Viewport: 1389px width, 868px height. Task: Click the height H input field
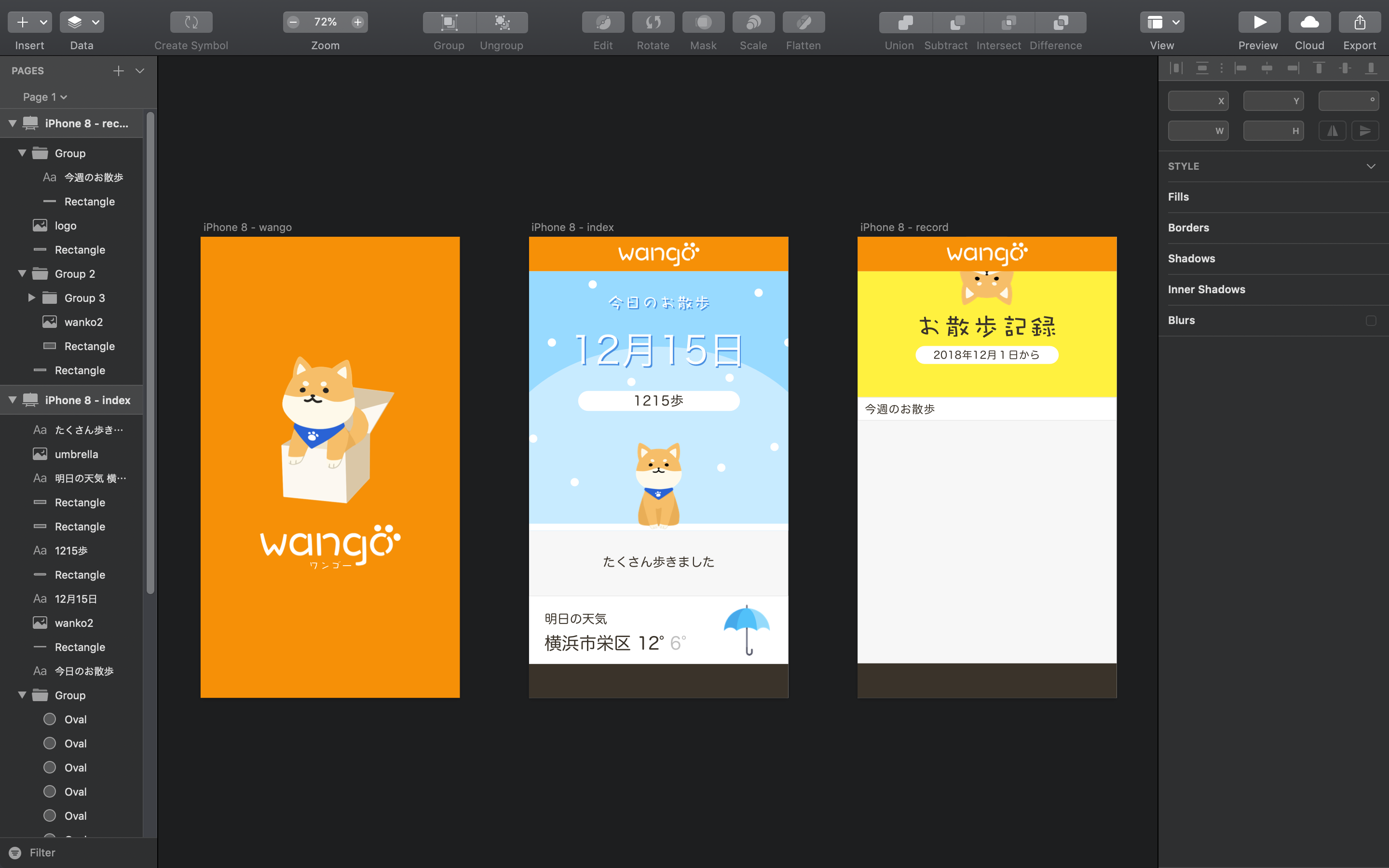[x=1273, y=131]
